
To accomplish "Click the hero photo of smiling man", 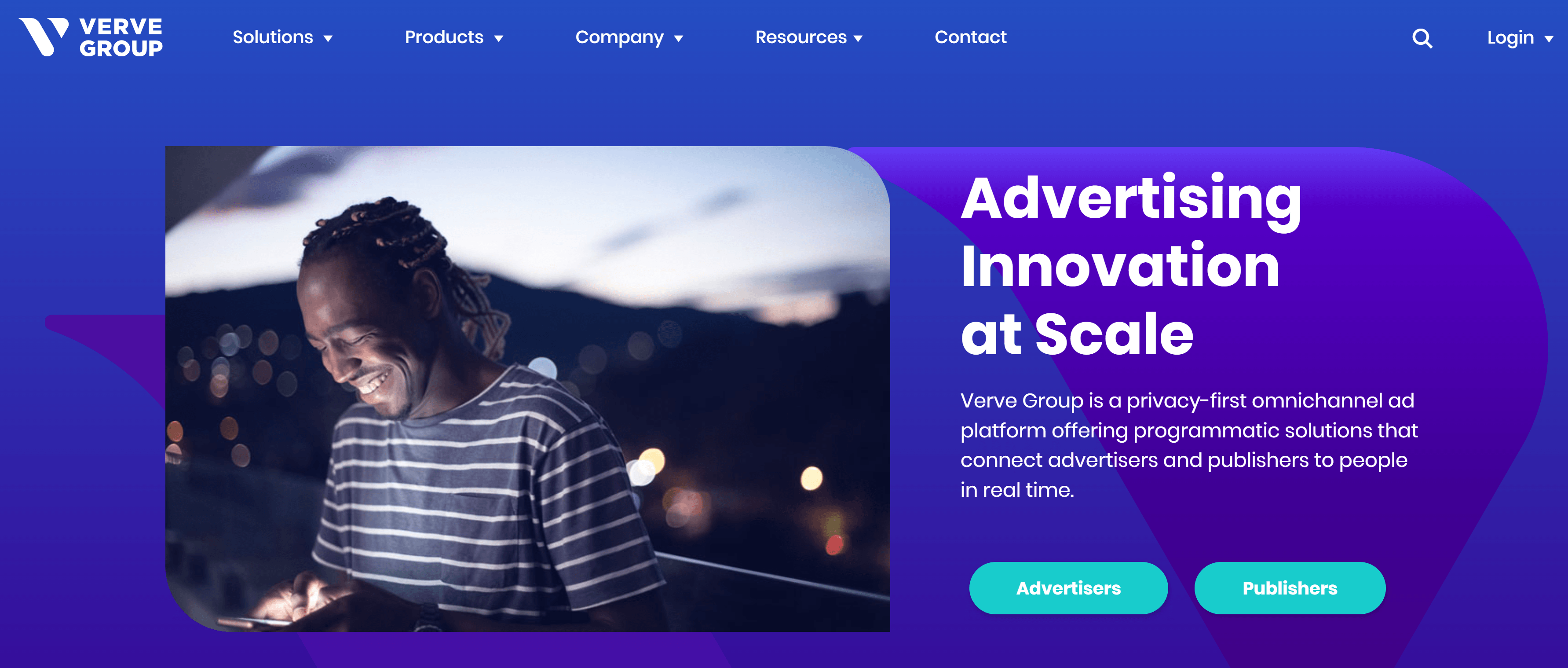I will tap(528, 389).
